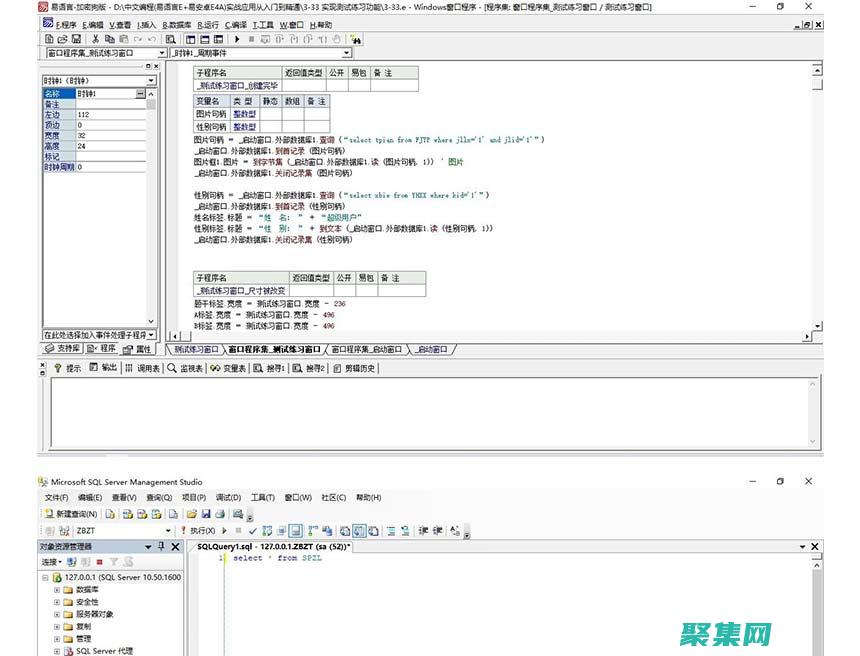Image resolution: width=860 pixels, height=656 pixels.
Task: Click the parse checkmark icon in SSMS toolbar
Action: point(253,530)
